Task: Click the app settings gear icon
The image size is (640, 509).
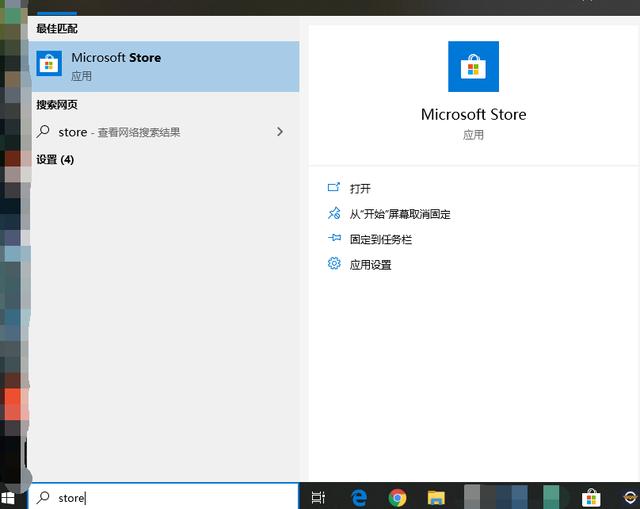Action: [334, 263]
